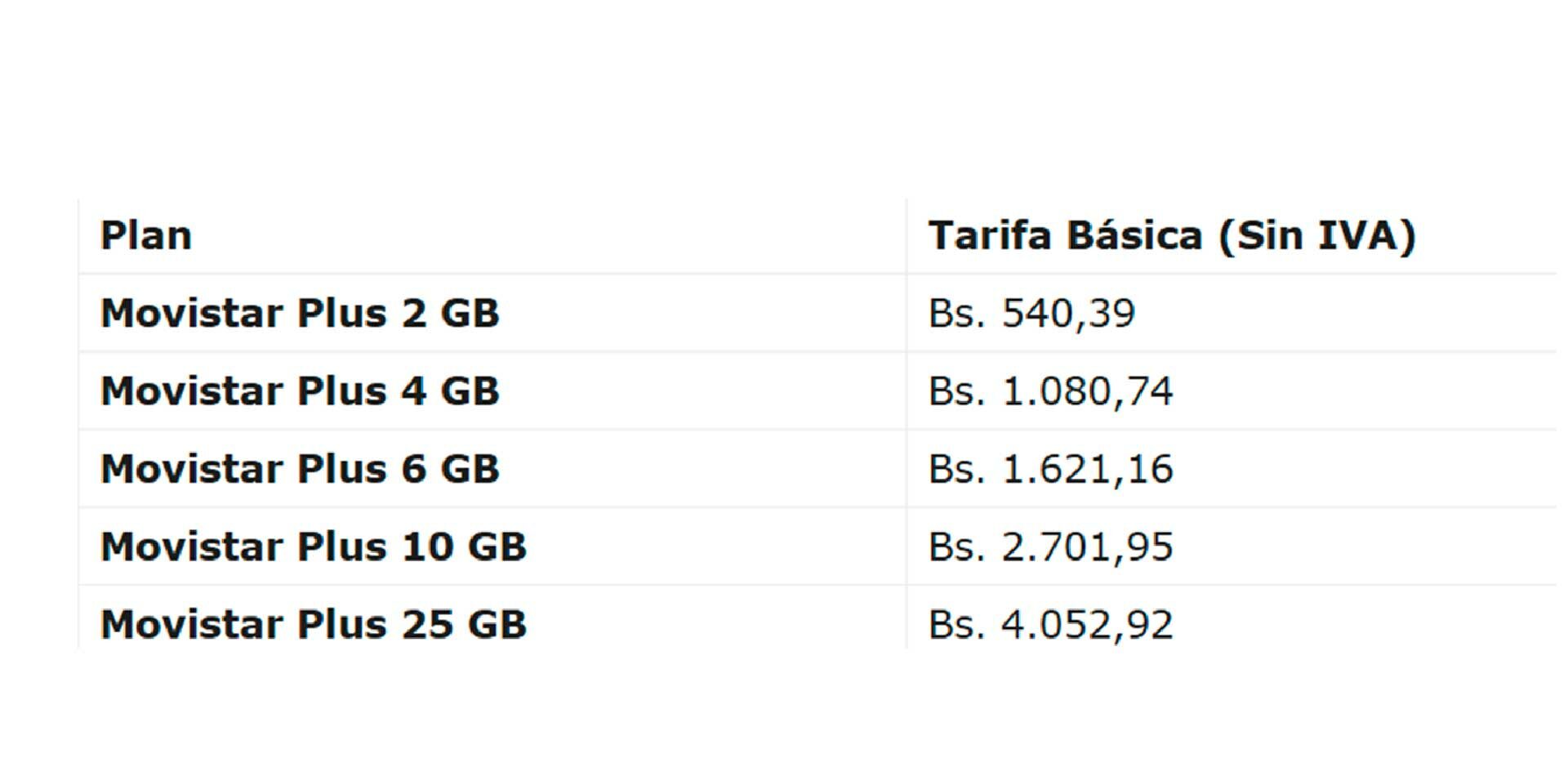Screen dimensions: 1568x758
Task: Click the Bs. 4.052,92 price cell
Action: (1050, 624)
